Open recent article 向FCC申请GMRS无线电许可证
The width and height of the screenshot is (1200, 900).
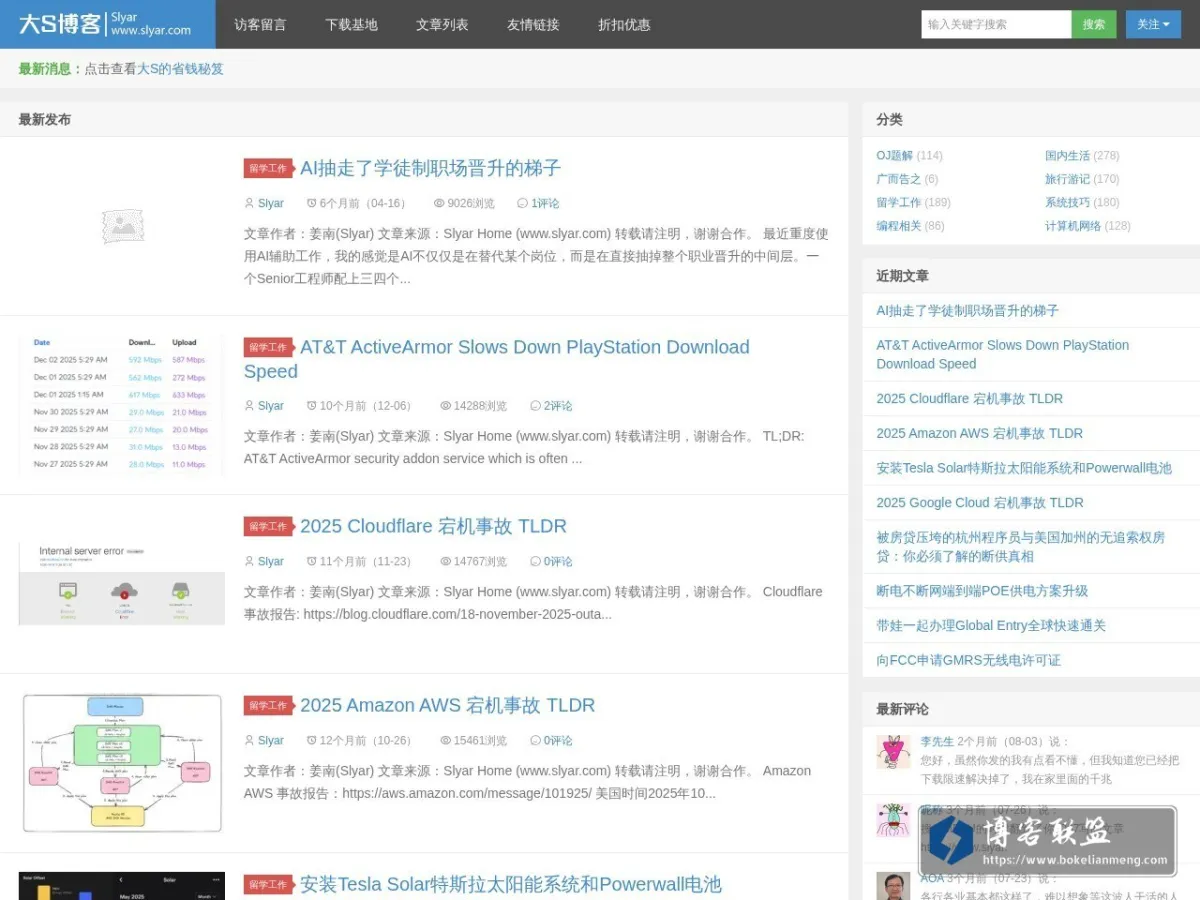coord(968,660)
